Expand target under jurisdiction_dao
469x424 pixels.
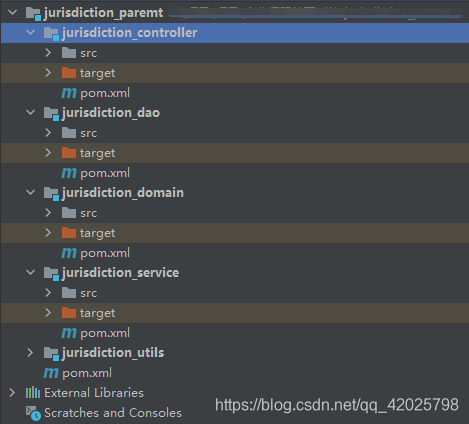tap(48, 153)
